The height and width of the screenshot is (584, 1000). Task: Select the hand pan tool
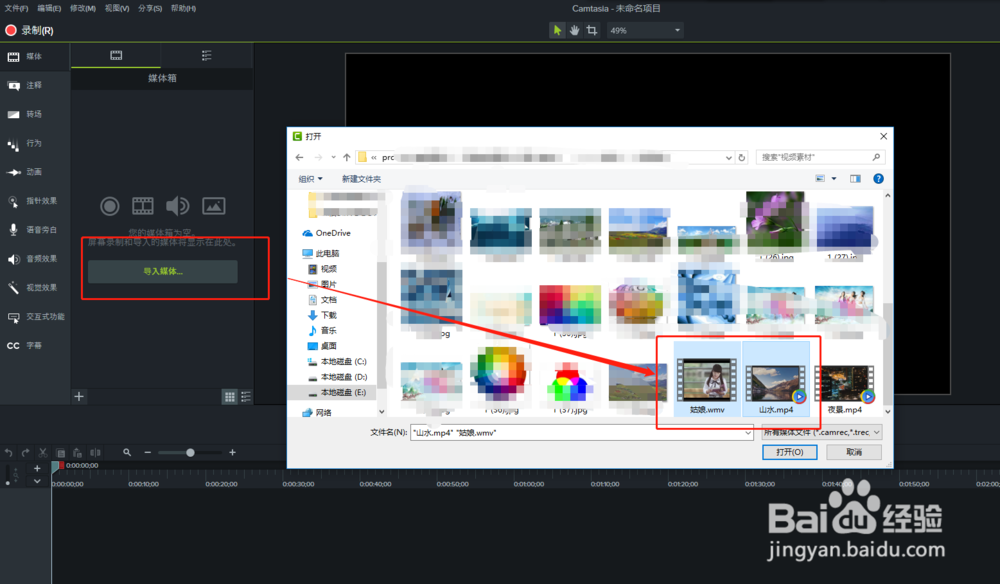click(x=575, y=30)
